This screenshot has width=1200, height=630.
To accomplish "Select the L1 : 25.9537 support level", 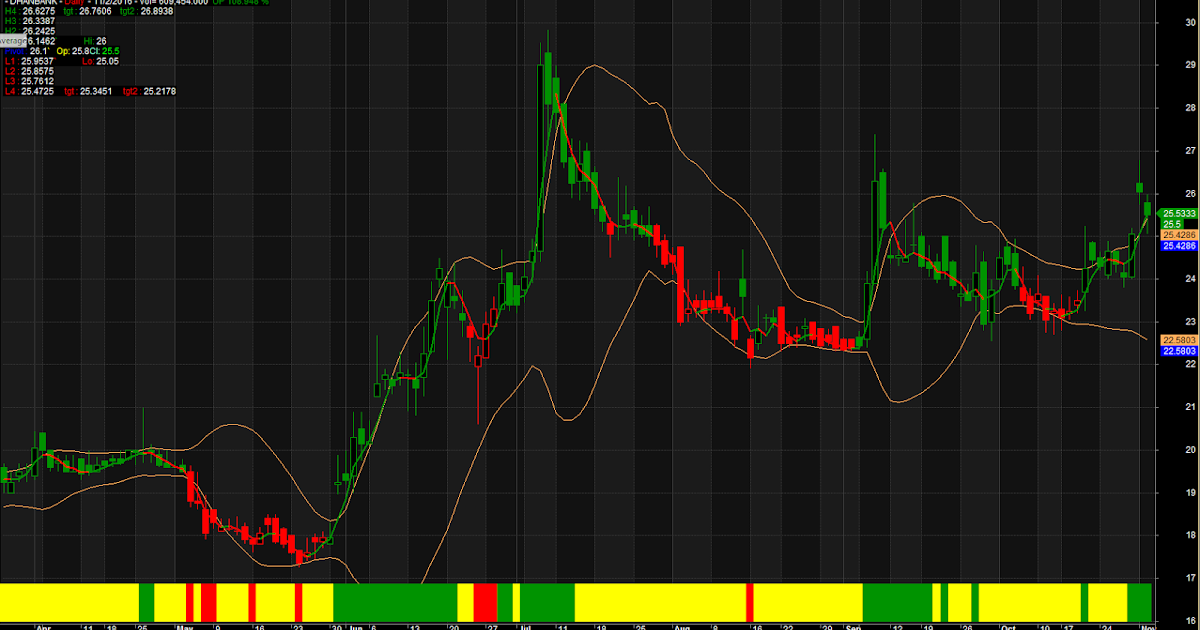I will pos(29,61).
